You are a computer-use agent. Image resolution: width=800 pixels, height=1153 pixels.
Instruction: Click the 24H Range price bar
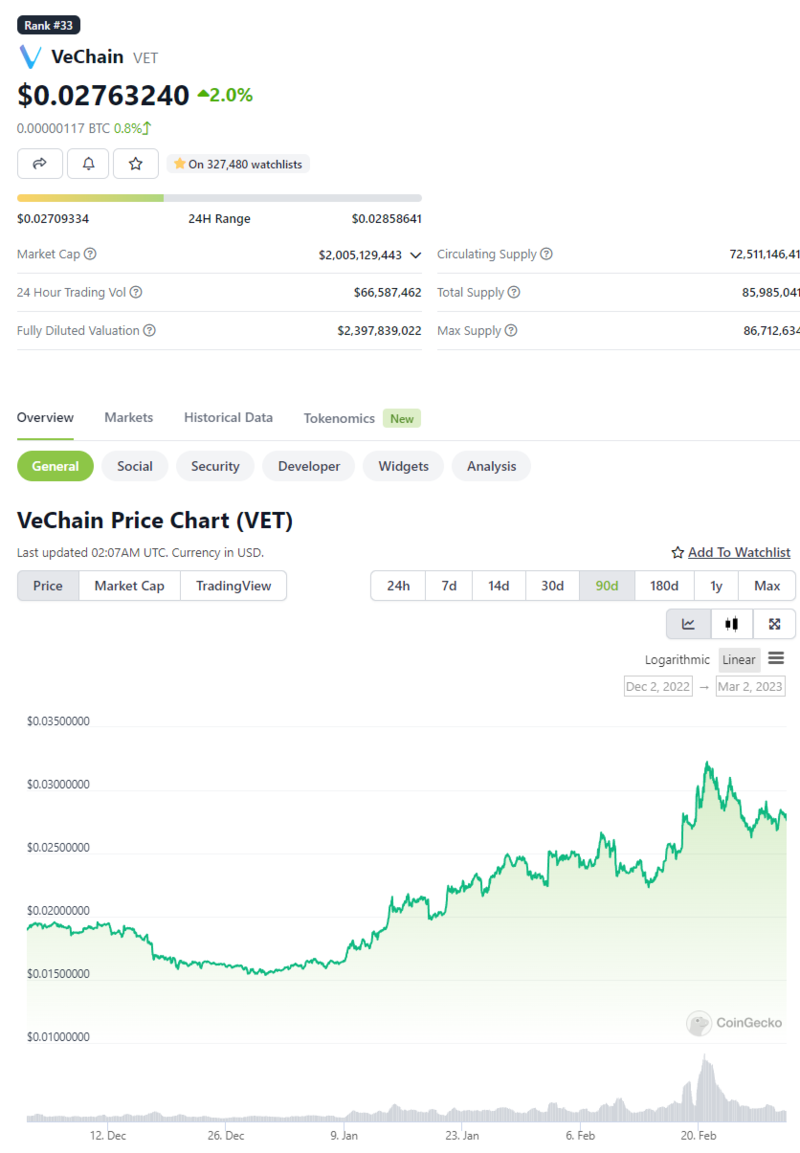pos(219,198)
